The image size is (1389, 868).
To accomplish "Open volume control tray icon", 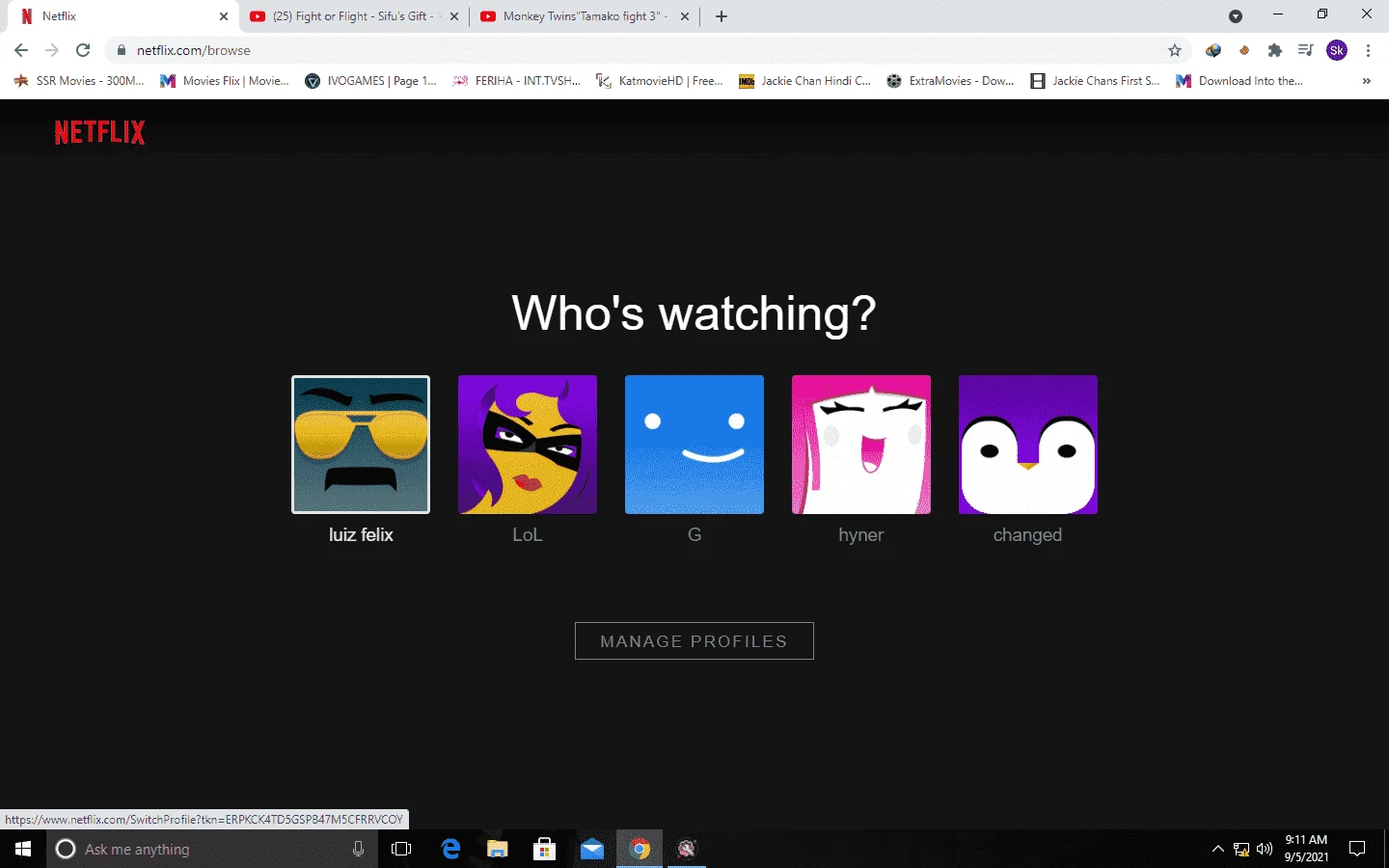I will 1265,849.
